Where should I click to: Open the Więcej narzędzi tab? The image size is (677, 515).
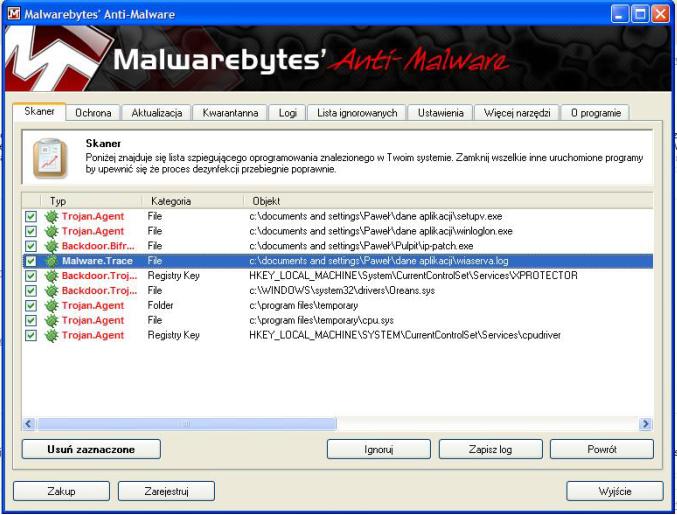click(x=517, y=113)
